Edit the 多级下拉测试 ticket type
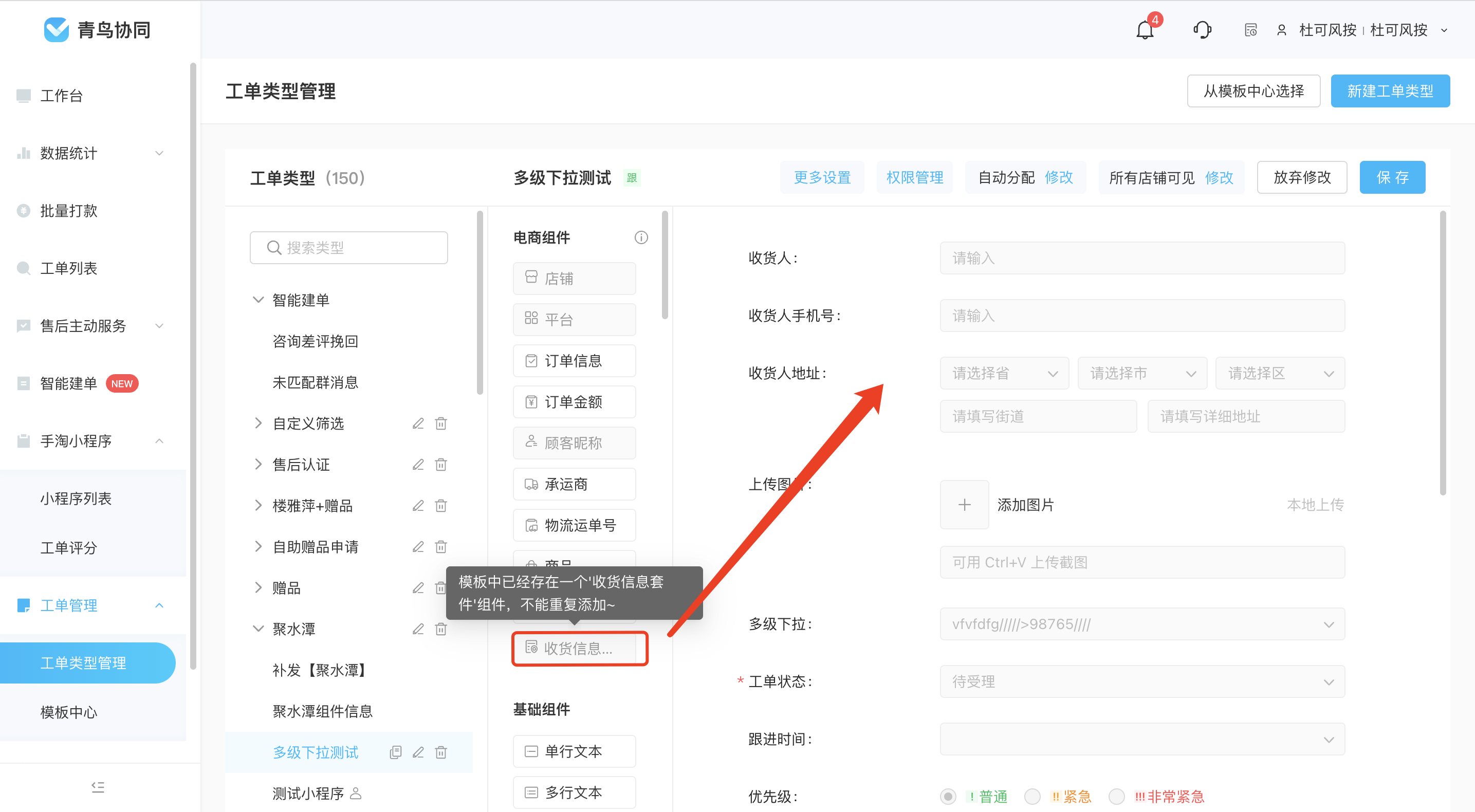This screenshot has width=1475, height=812. [x=418, y=752]
